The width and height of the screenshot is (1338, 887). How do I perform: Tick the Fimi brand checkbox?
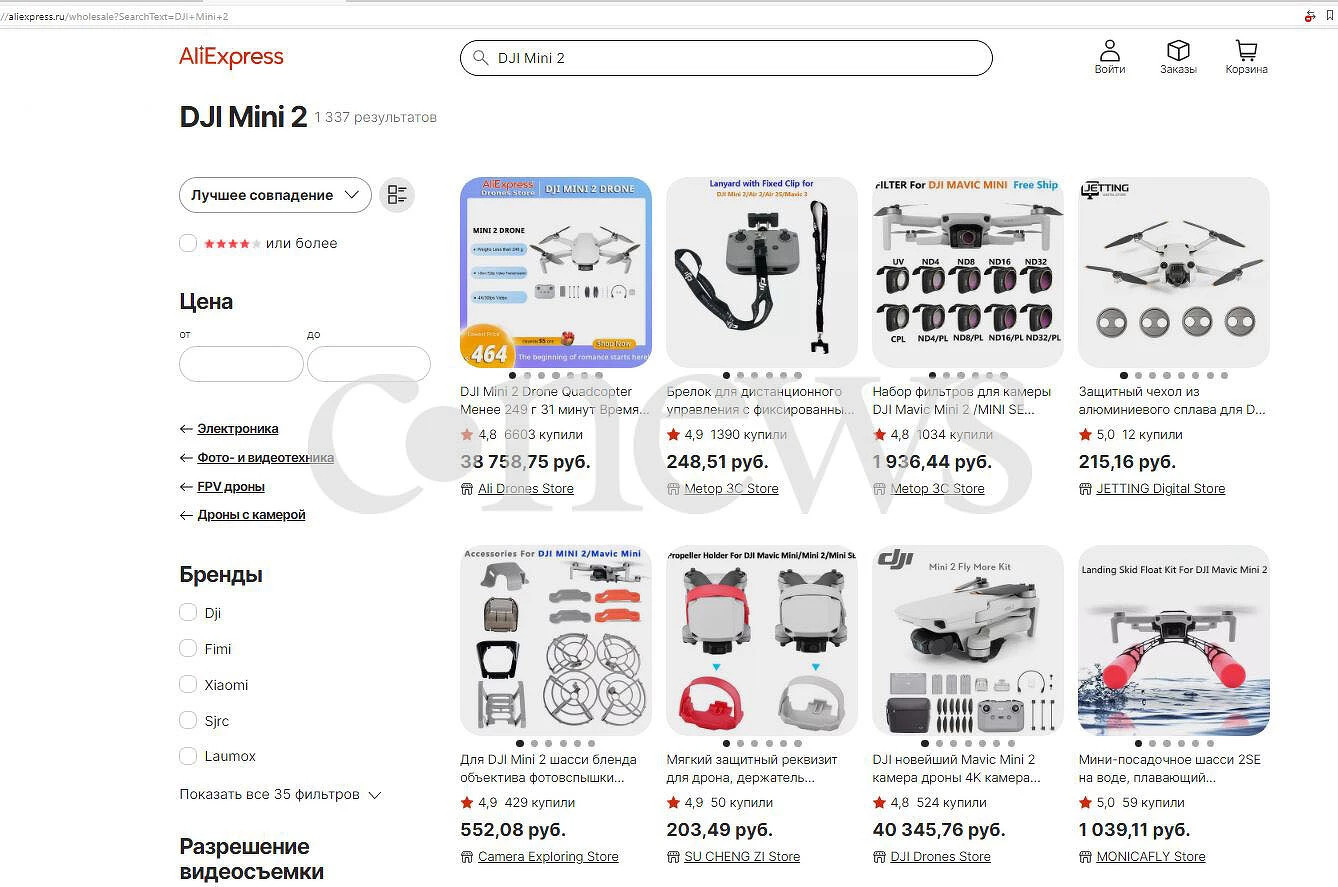[x=188, y=648]
